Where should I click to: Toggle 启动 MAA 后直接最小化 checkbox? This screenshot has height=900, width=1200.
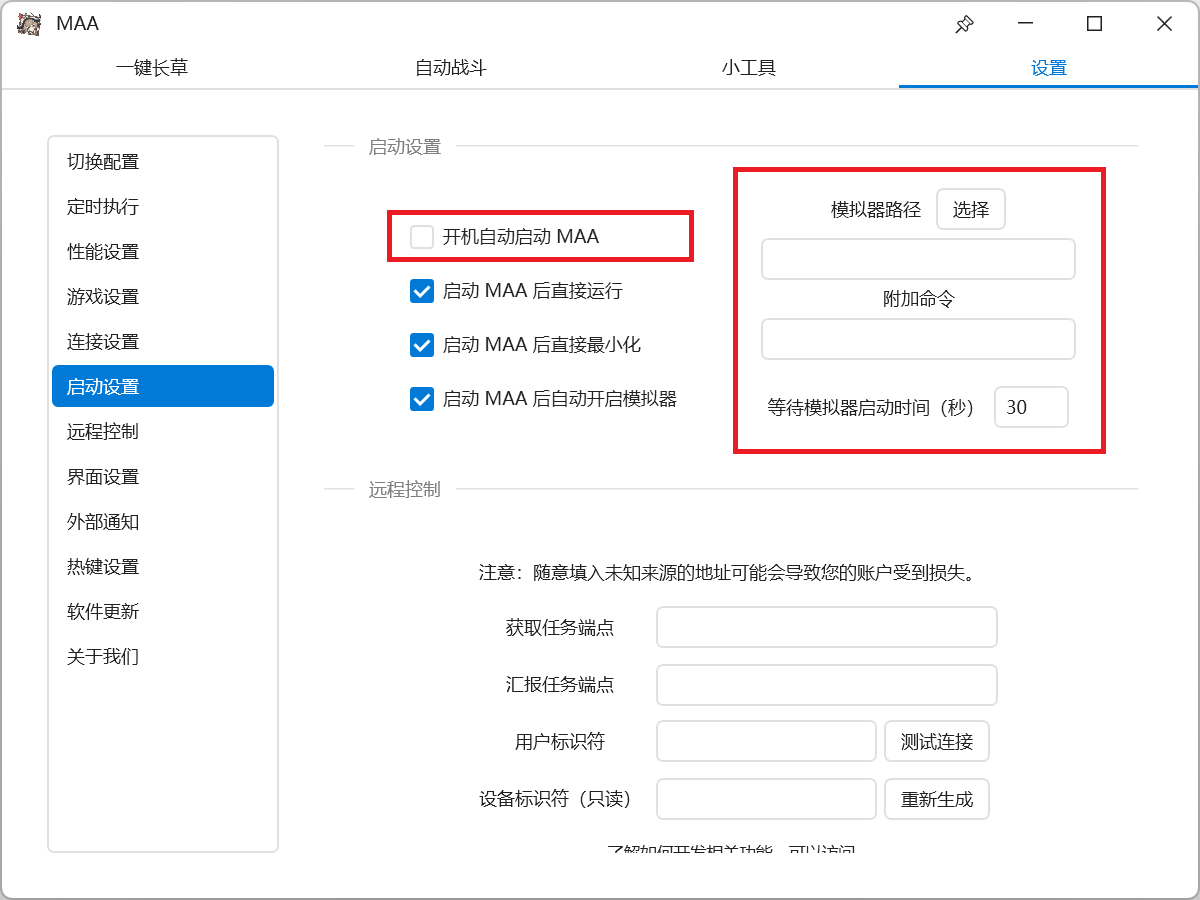point(422,345)
